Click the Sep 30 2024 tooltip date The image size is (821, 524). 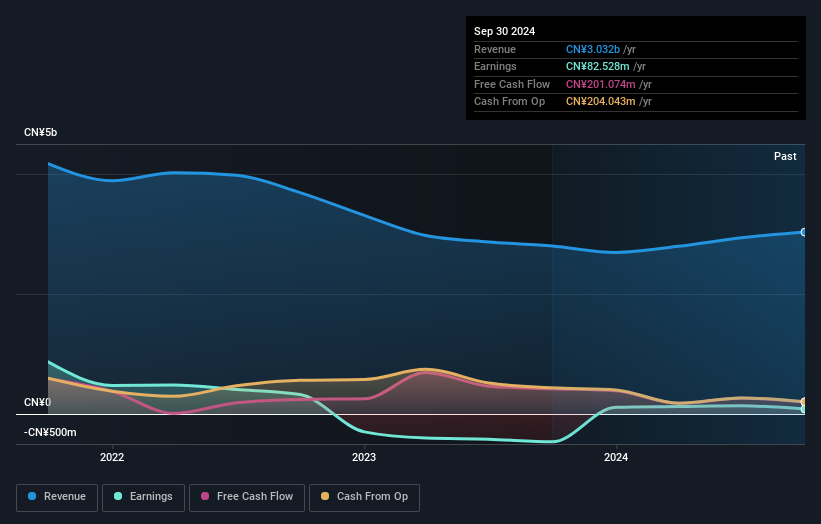point(504,31)
